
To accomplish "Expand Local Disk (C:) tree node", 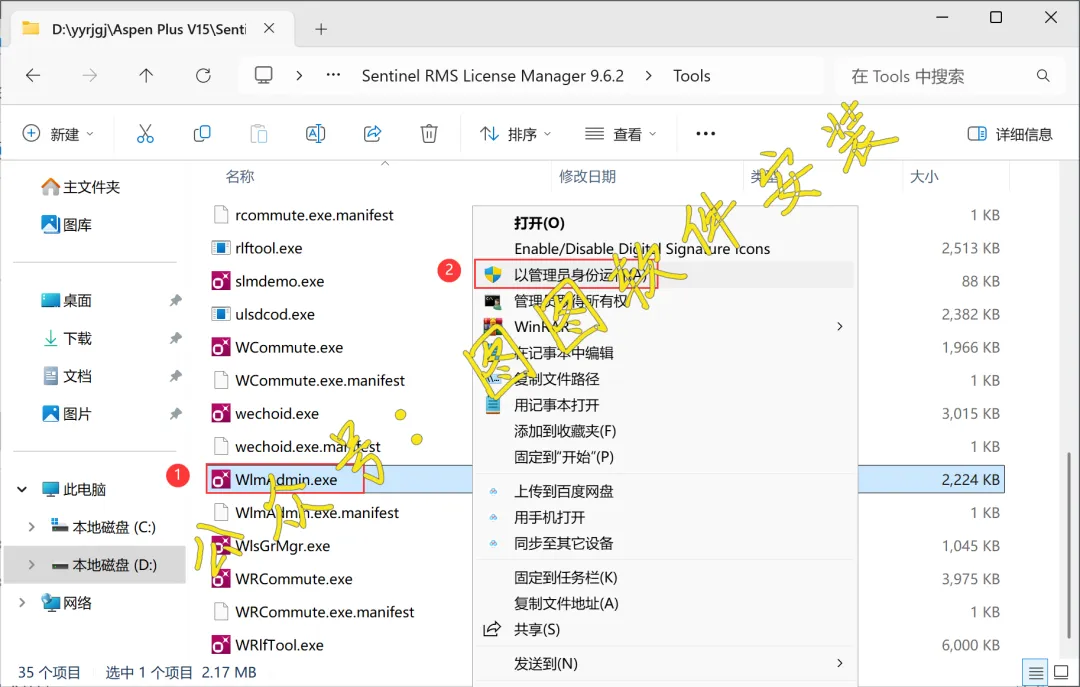I will coord(32,527).
